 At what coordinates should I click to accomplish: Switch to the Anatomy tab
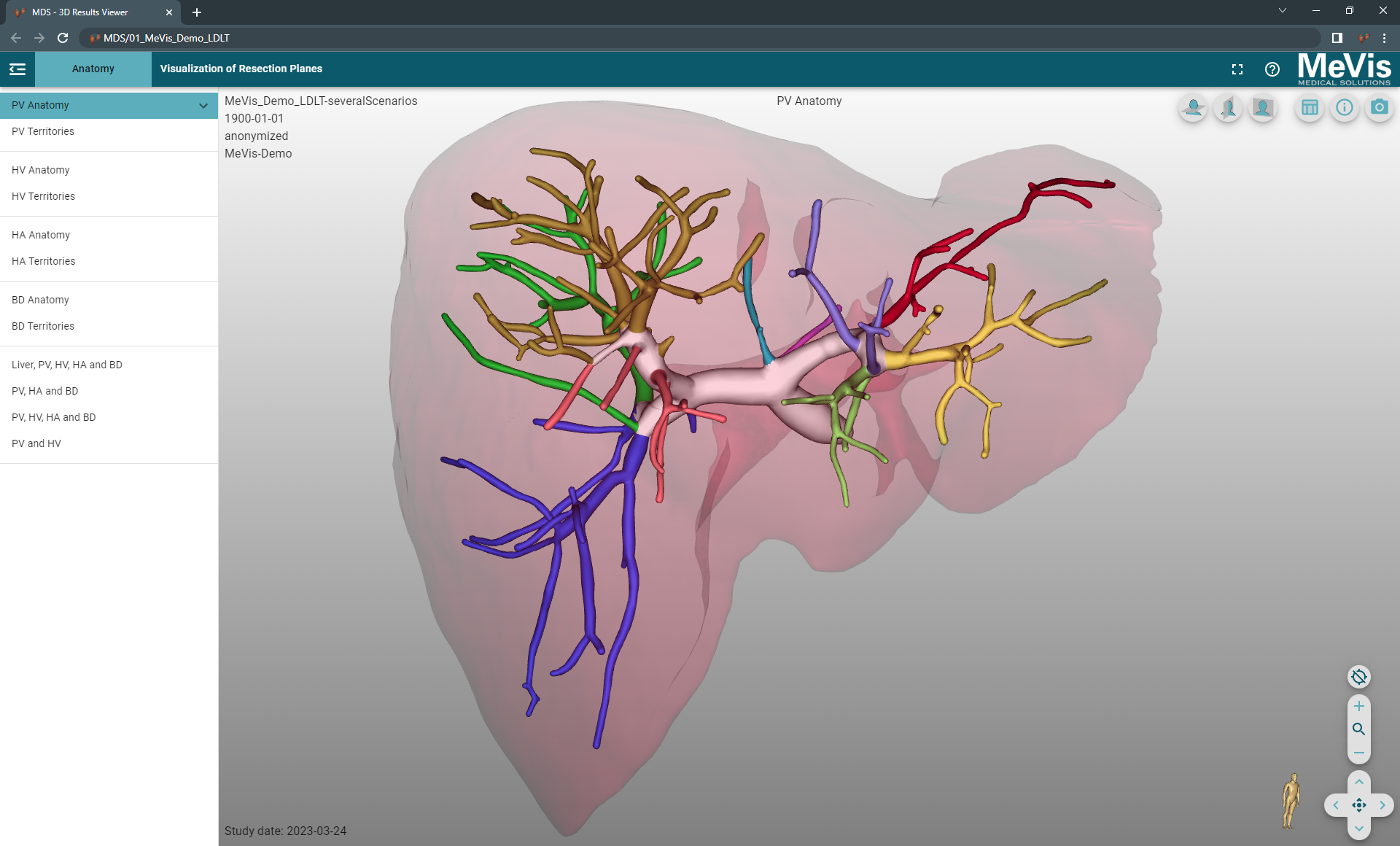tap(93, 69)
